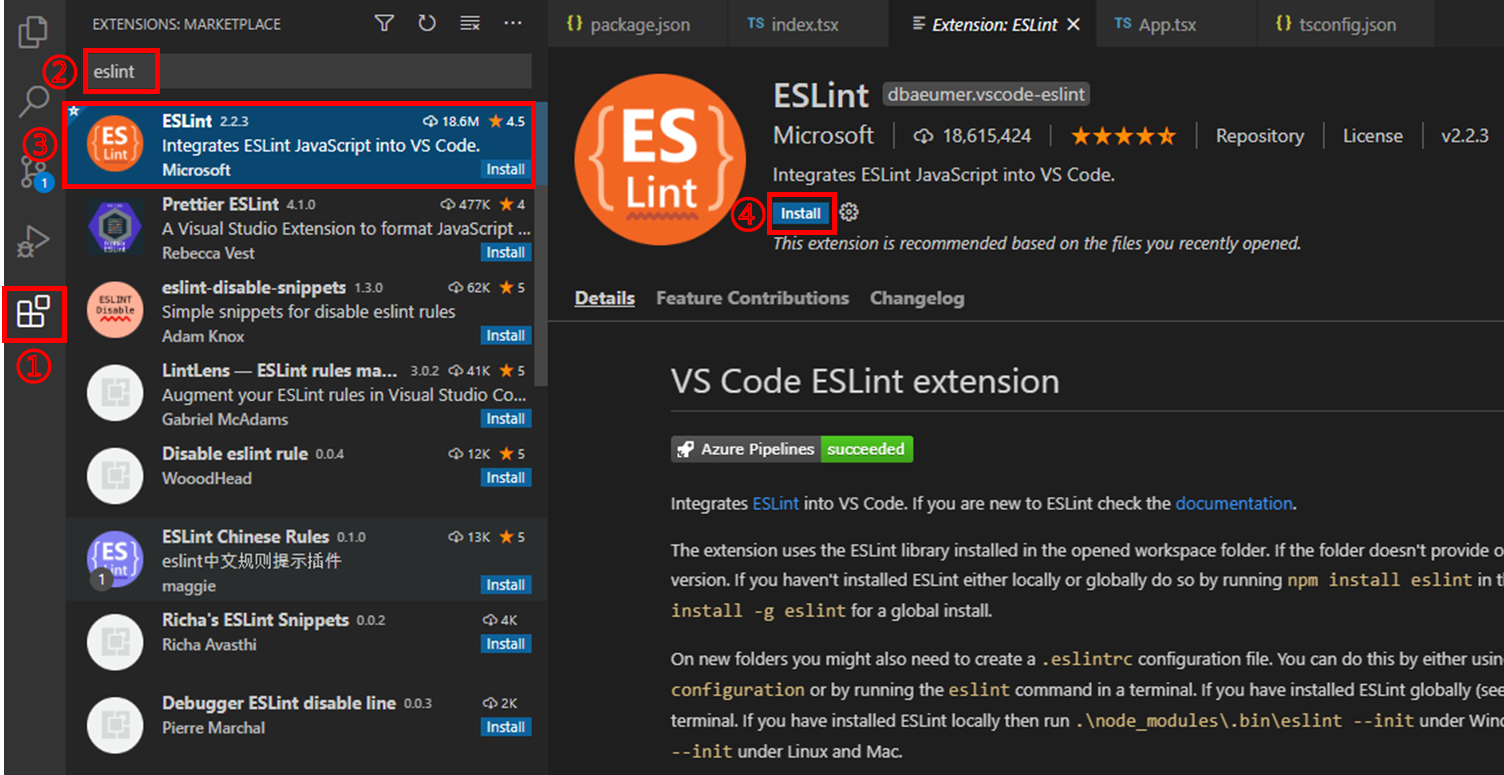Screen dimensions: 1504x775
Task: Click the ESLint Chinese Rules logo
Action: click(115, 560)
